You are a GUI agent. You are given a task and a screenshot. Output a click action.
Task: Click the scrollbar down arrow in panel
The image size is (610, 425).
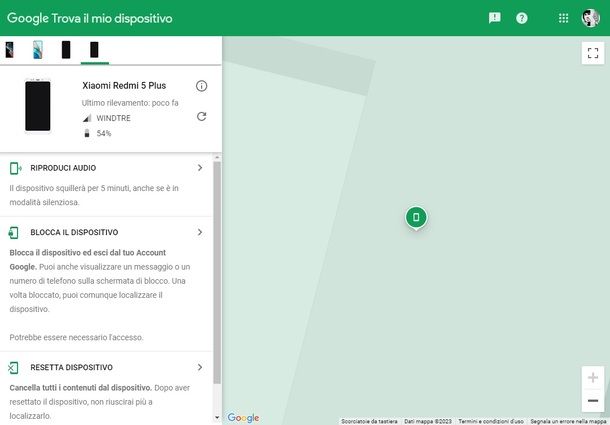point(217,418)
